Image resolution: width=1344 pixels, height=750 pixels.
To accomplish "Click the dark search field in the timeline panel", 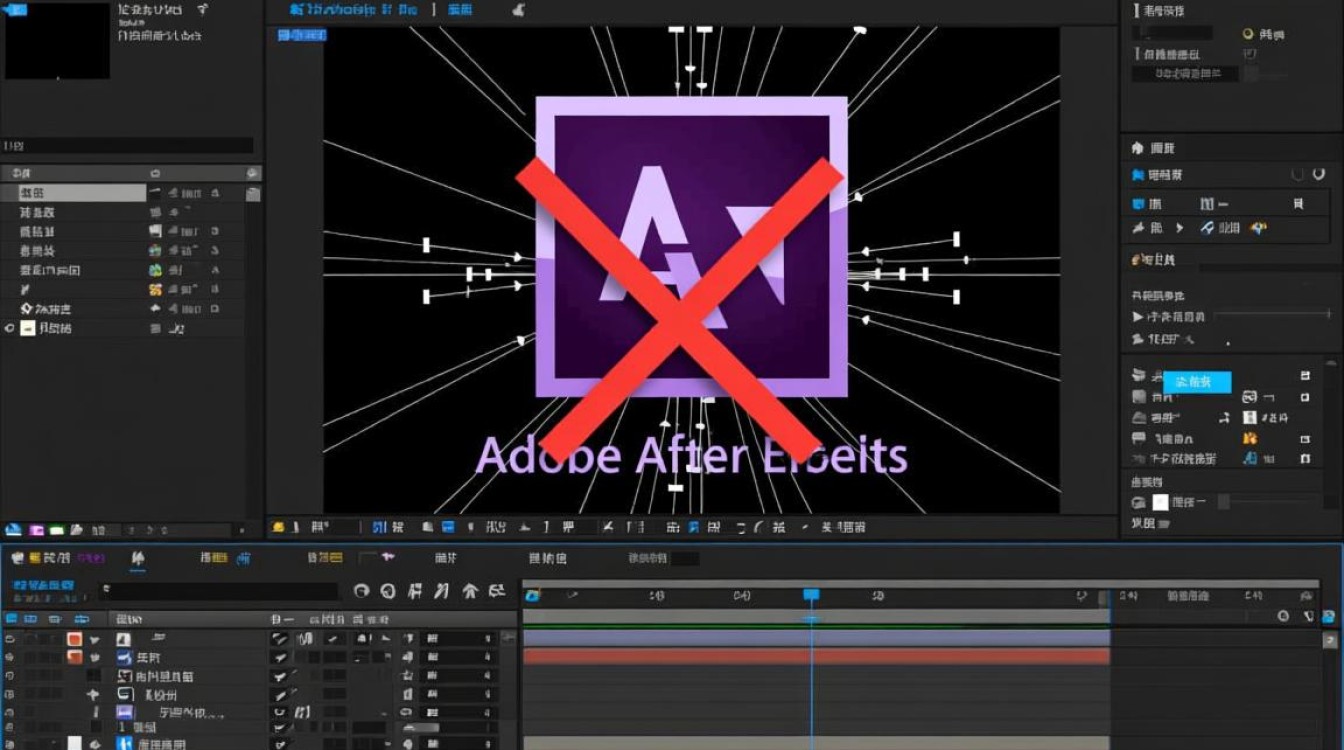I will [x=220, y=591].
